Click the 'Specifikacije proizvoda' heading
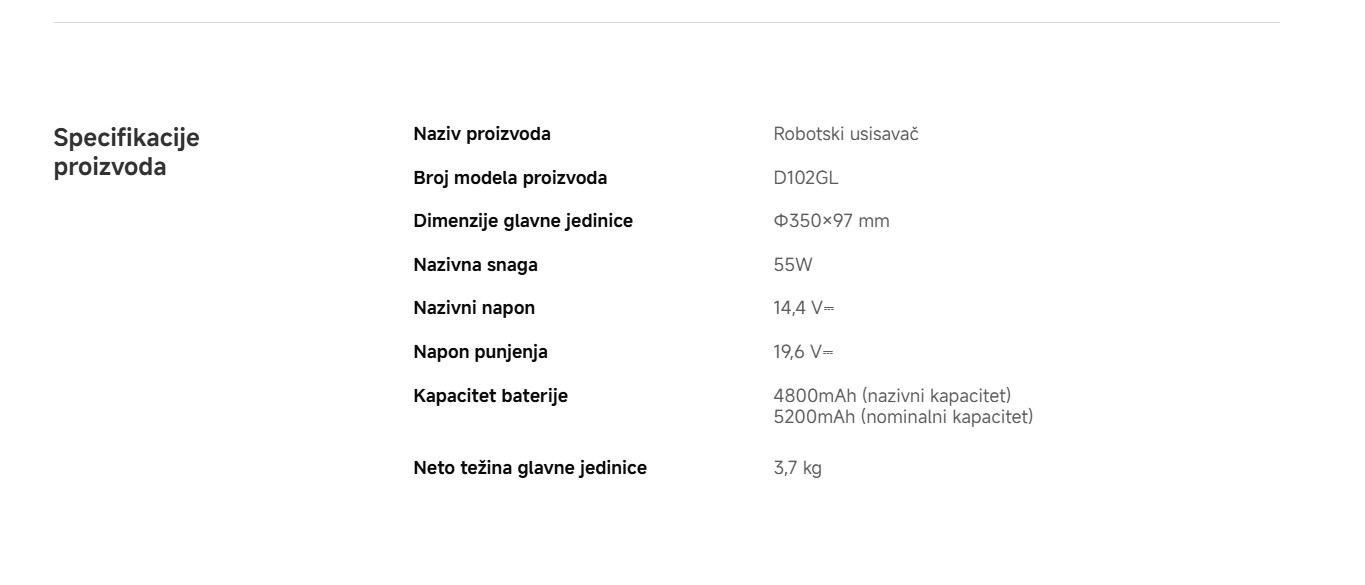Viewport: 1365px width, 585px height. (x=126, y=152)
